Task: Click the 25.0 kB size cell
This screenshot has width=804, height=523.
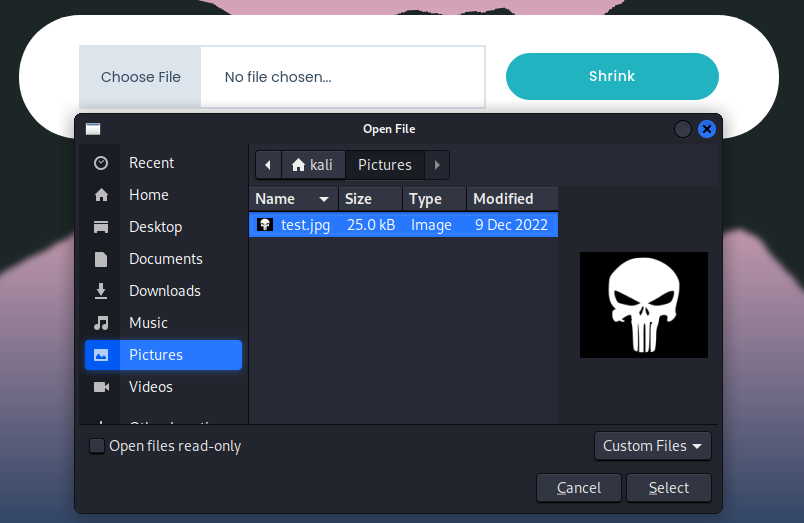Action: (371, 225)
